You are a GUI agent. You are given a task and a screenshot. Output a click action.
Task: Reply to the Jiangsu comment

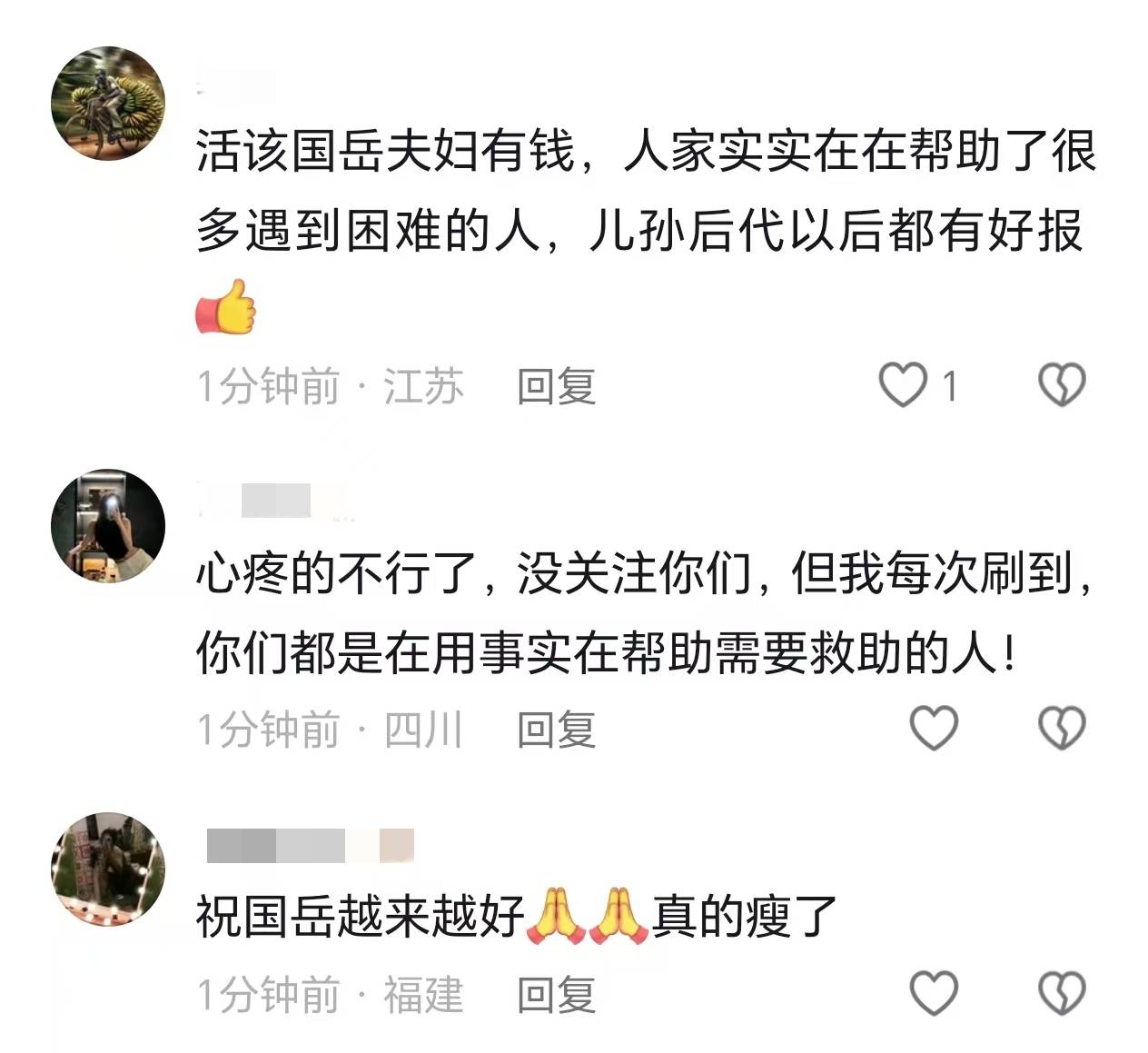click(556, 386)
